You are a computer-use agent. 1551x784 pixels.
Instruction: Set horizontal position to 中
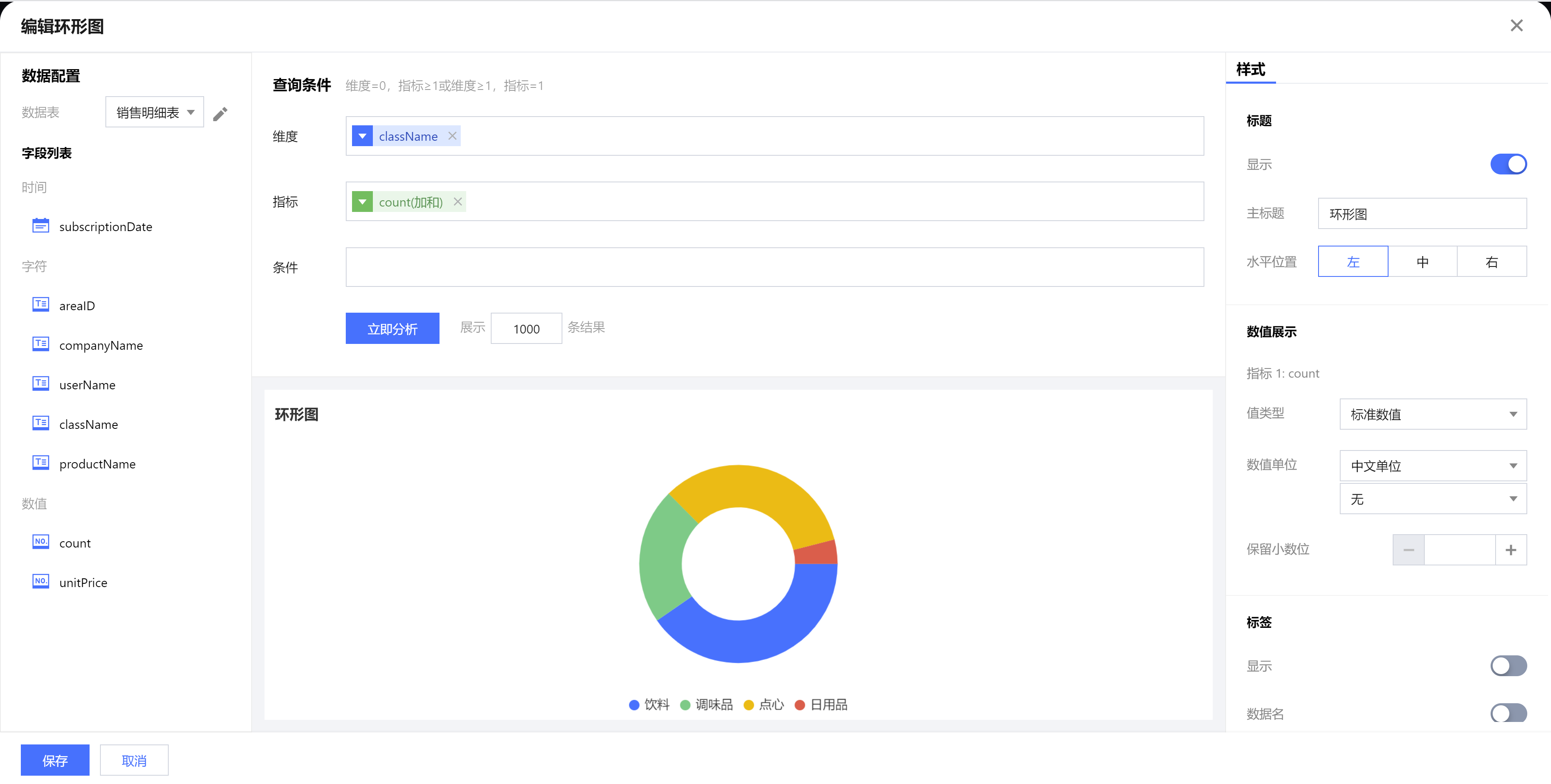point(1422,262)
